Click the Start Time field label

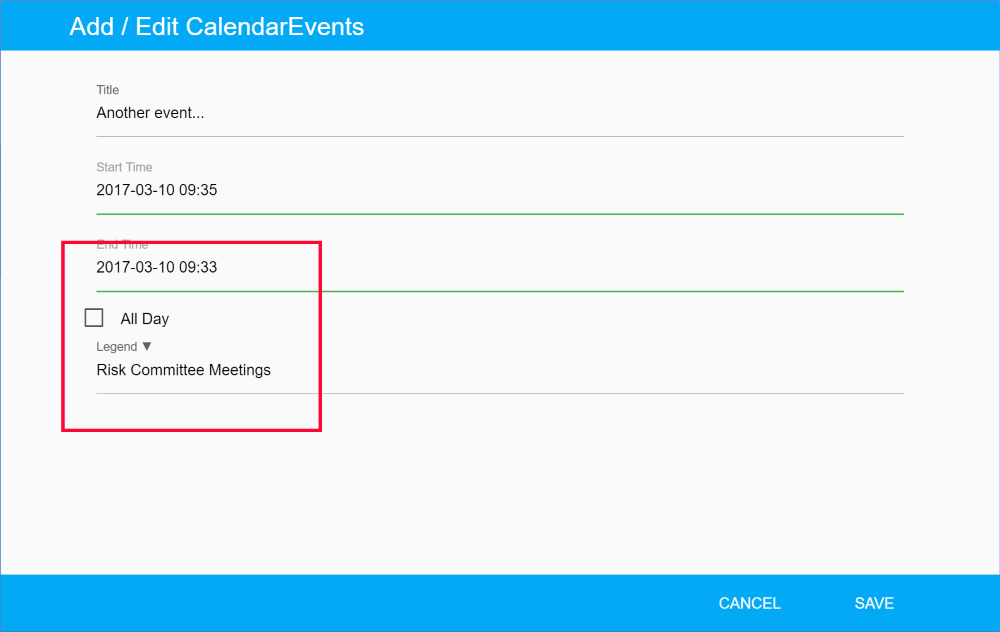pyautogui.click(x=124, y=167)
